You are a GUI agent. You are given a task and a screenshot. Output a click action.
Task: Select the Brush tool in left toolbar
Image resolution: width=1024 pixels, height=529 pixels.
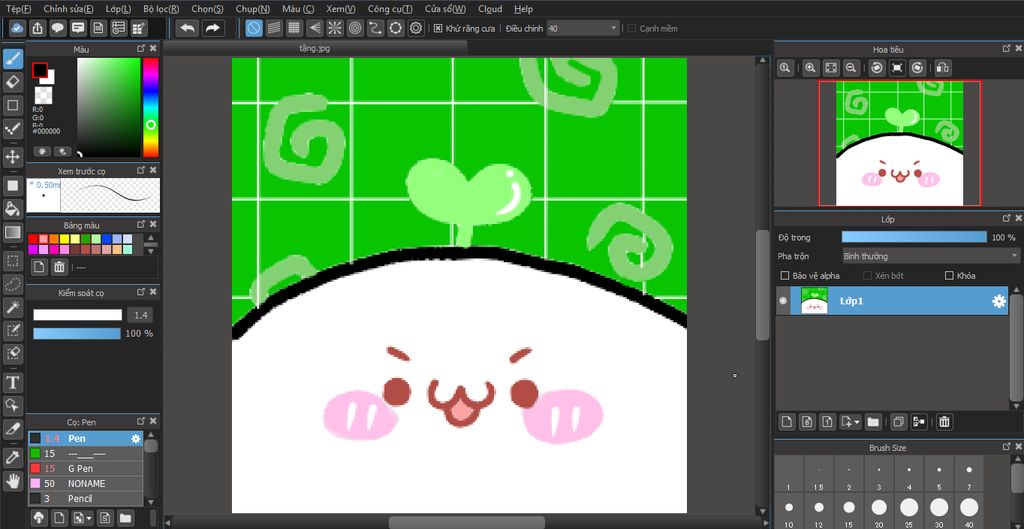tap(13, 59)
